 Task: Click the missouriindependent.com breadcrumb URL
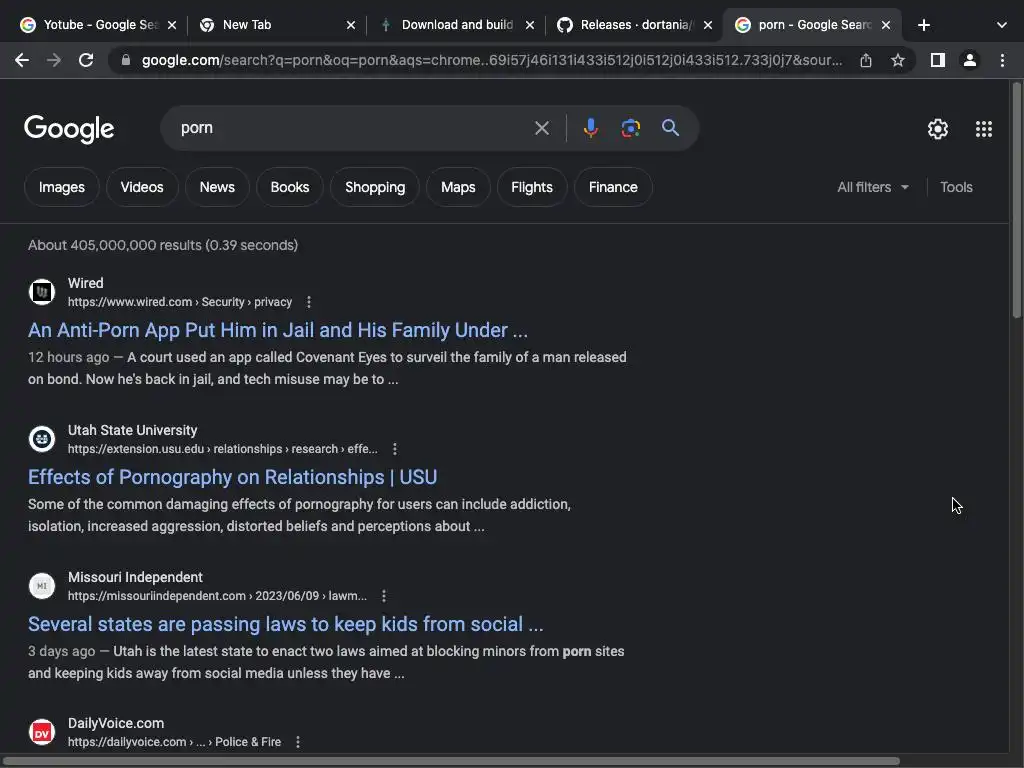[x=217, y=596]
